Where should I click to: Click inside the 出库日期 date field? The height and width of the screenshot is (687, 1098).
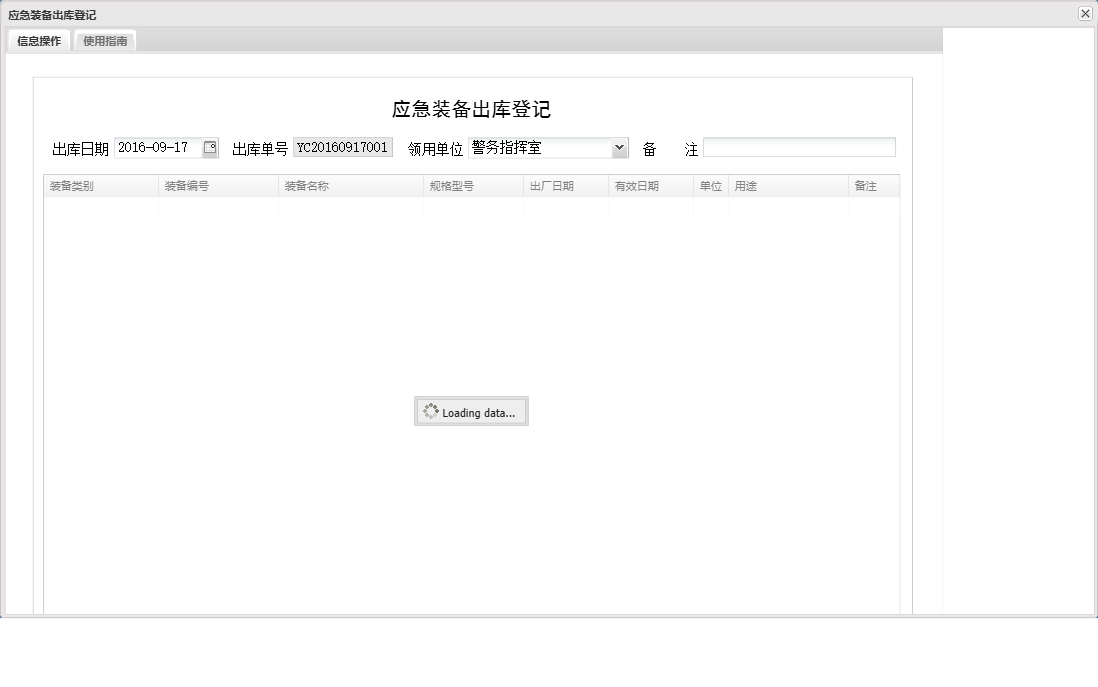(x=158, y=146)
